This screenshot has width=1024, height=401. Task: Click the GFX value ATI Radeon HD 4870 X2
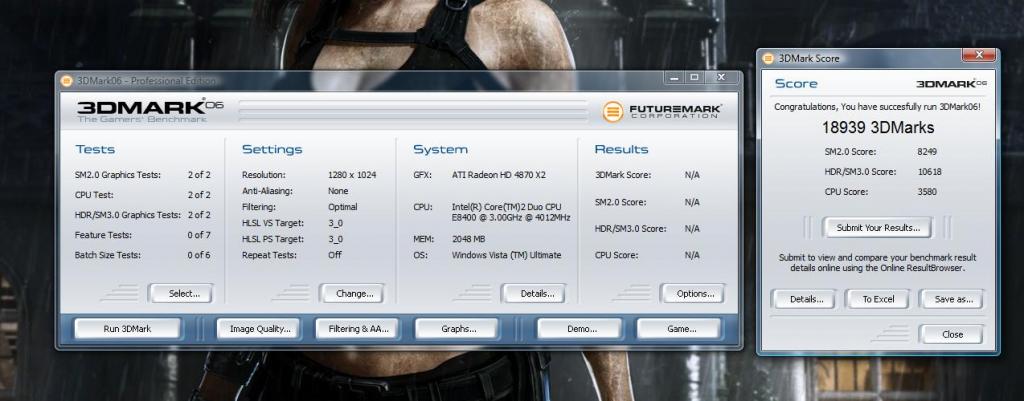(498, 175)
